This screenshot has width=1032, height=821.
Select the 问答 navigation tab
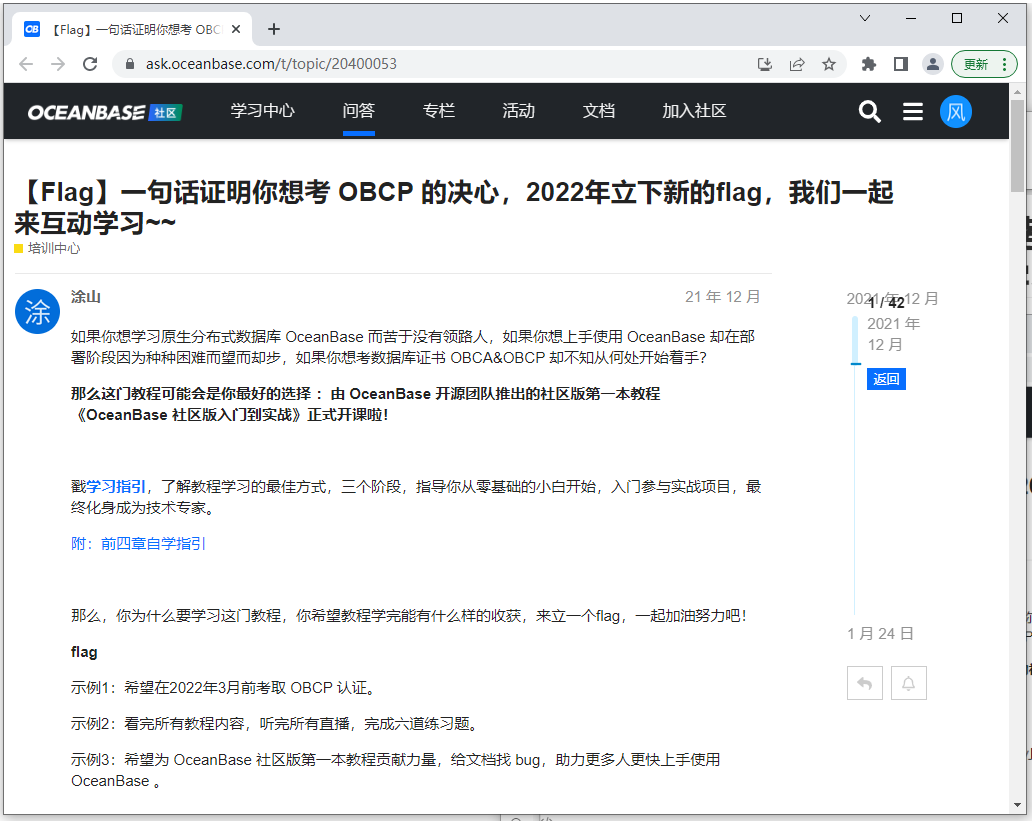click(x=359, y=111)
